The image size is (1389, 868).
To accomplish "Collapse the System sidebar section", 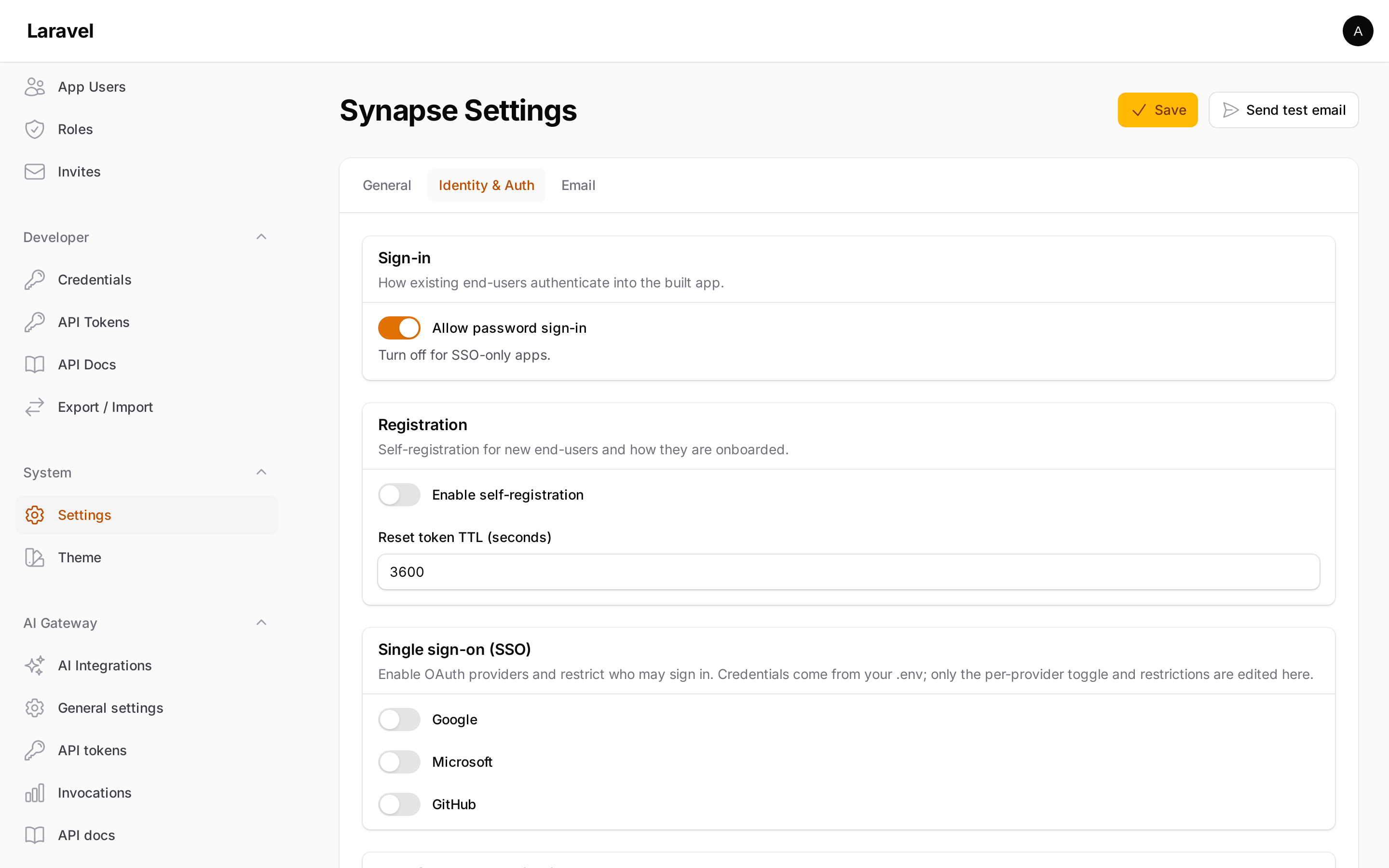I will click(261, 472).
